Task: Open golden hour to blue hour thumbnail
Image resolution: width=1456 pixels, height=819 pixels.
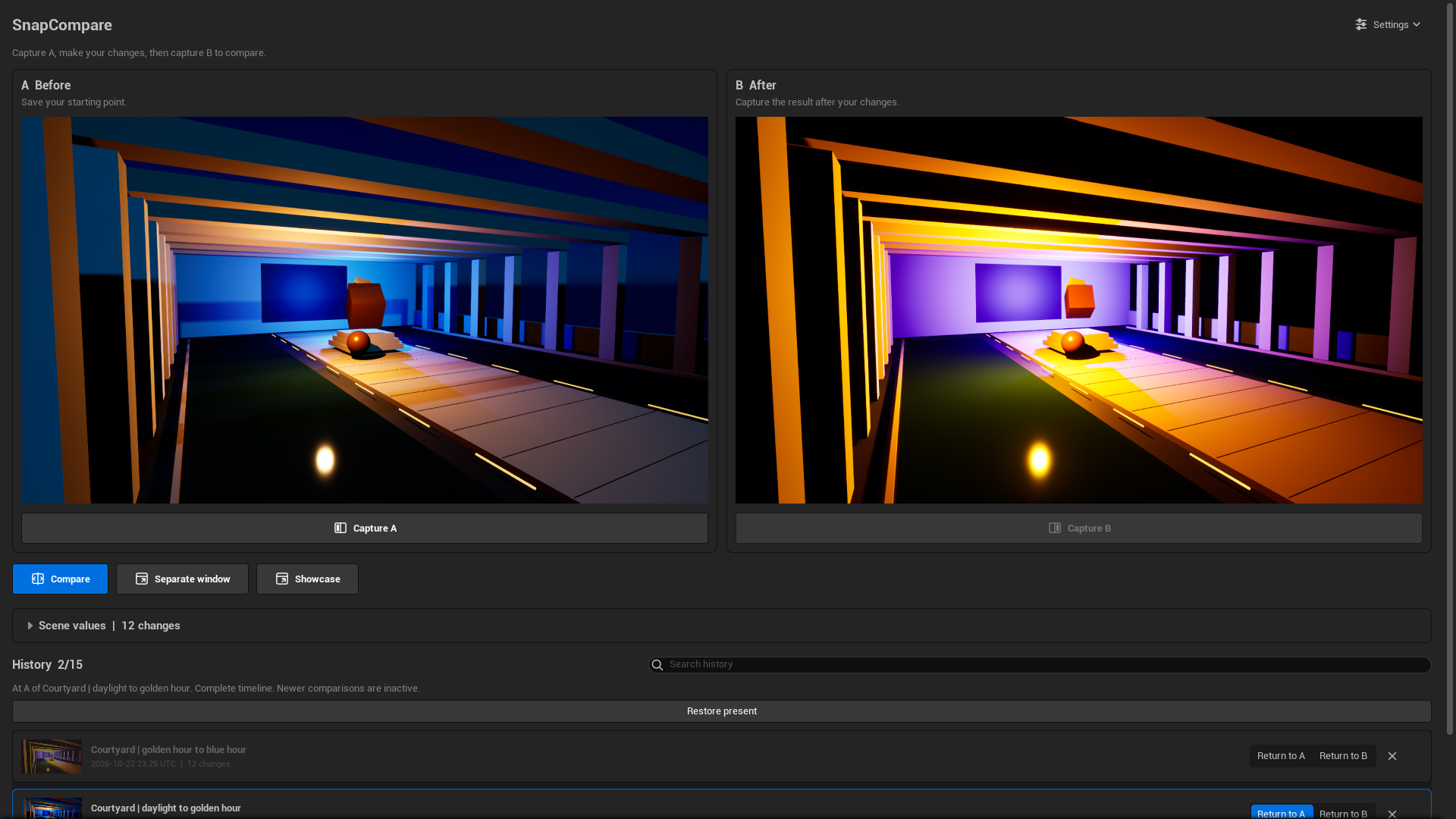Action: pos(52,756)
